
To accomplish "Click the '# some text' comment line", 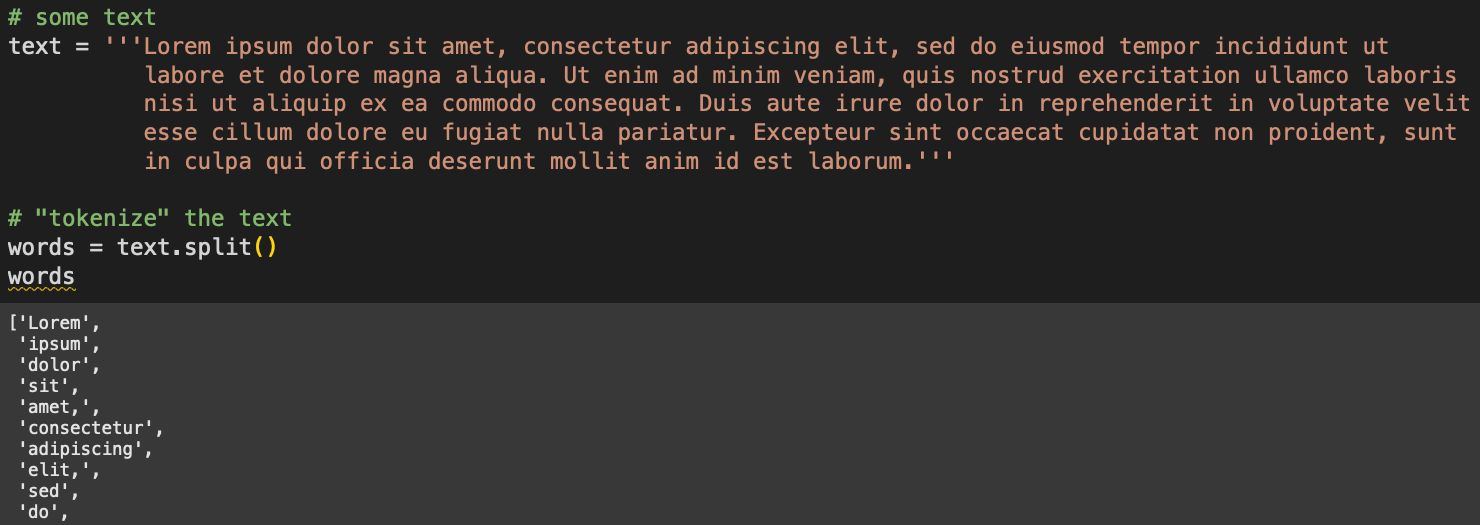I will (82, 17).
